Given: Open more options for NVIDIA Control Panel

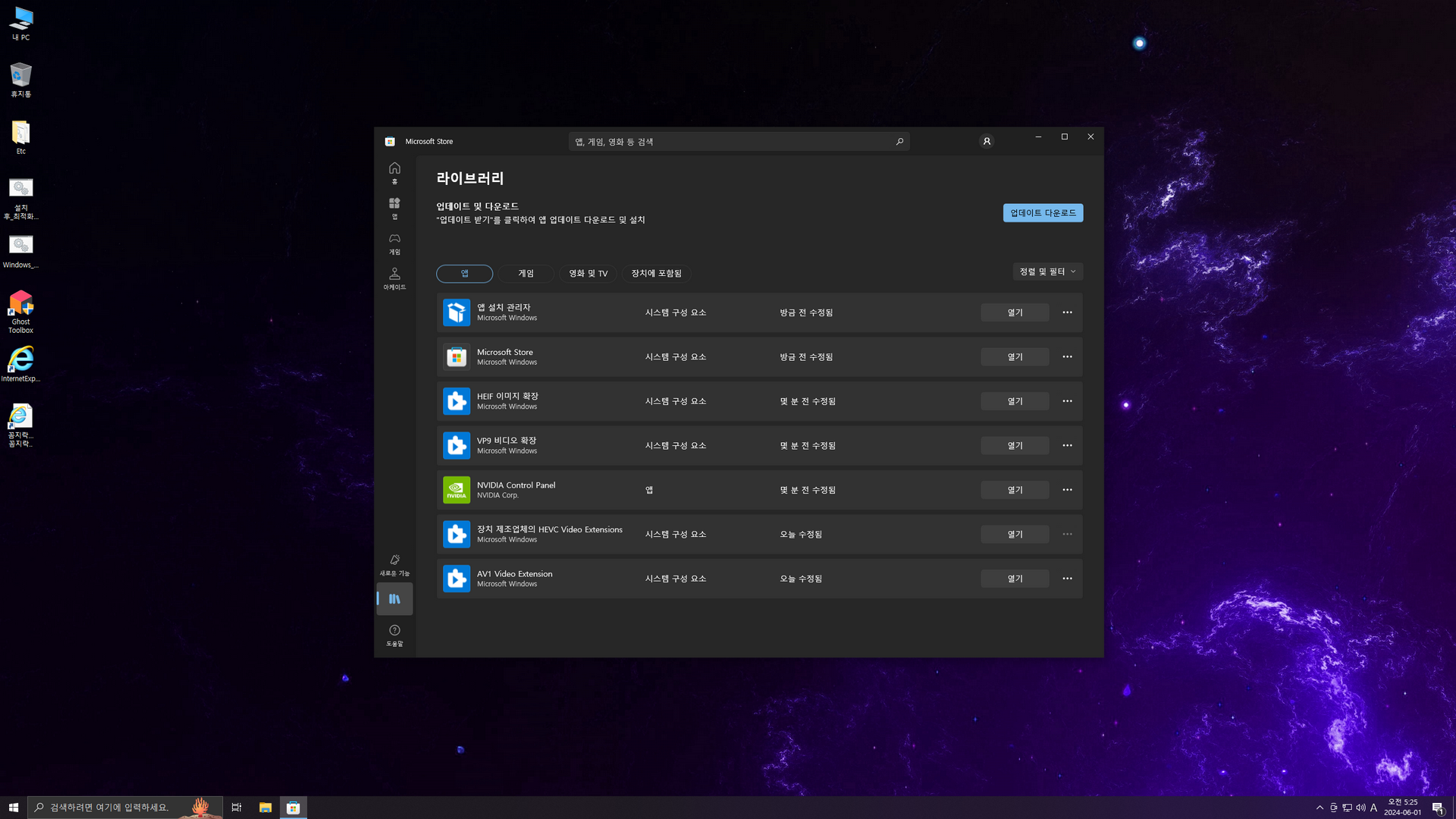Looking at the screenshot, I should pyautogui.click(x=1067, y=490).
